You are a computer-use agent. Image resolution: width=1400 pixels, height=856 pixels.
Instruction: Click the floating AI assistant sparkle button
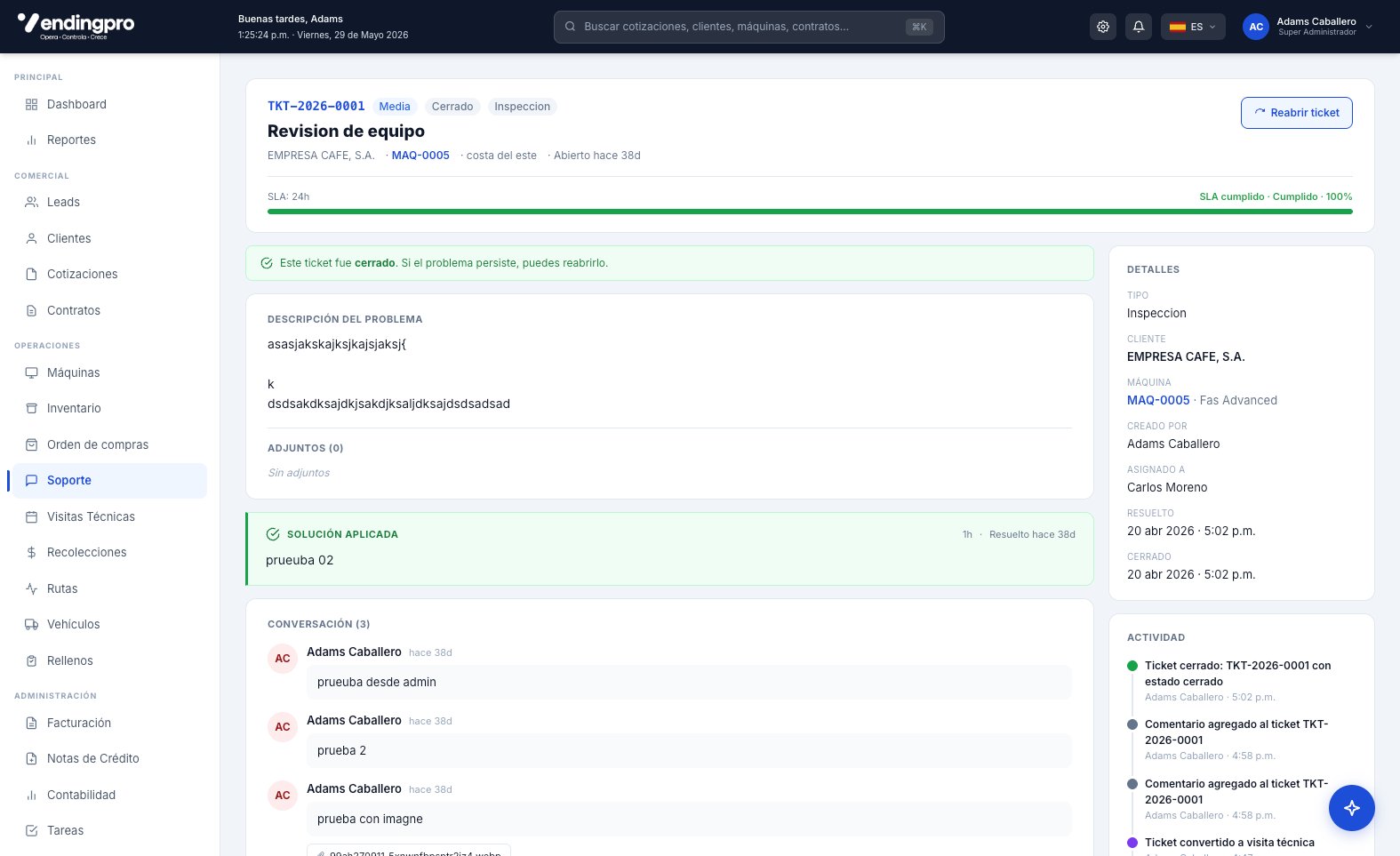[1351, 808]
